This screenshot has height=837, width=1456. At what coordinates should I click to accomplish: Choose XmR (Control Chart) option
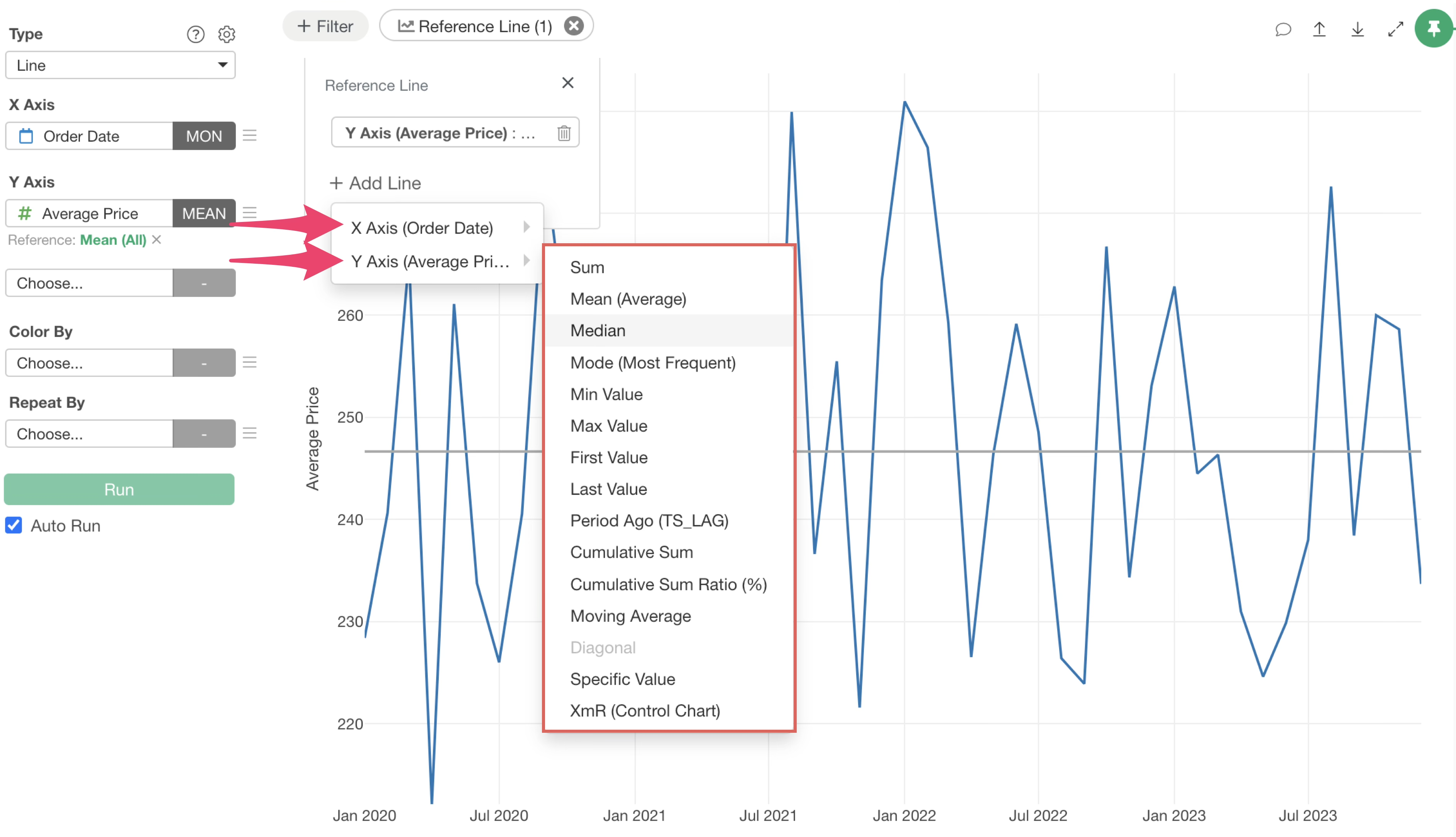point(645,710)
